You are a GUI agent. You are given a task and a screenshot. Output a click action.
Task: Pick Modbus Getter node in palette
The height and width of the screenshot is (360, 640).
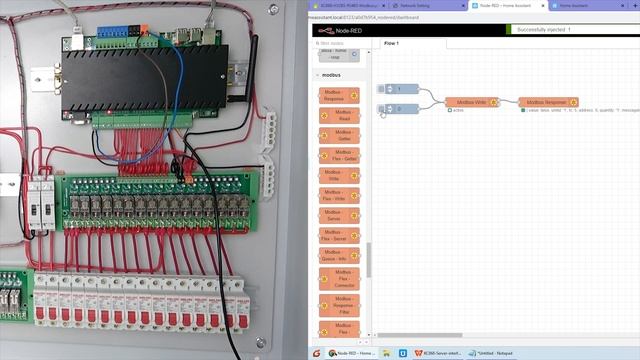coord(339,136)
